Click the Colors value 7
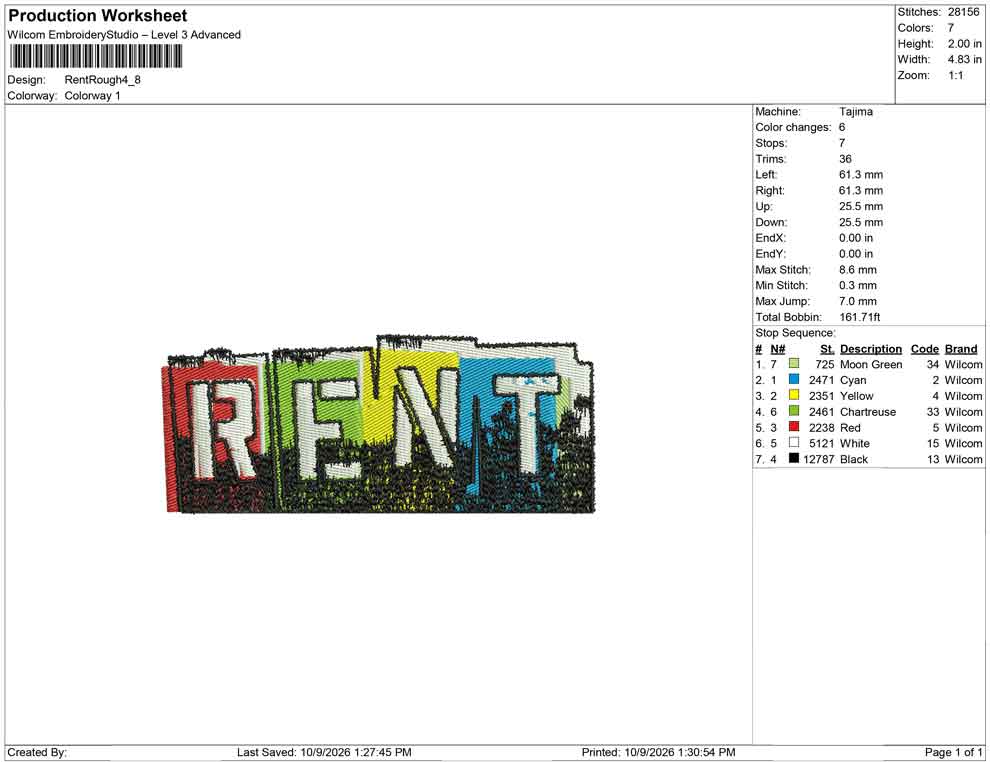This screenshot has width=990, height=762. (951, 28)
